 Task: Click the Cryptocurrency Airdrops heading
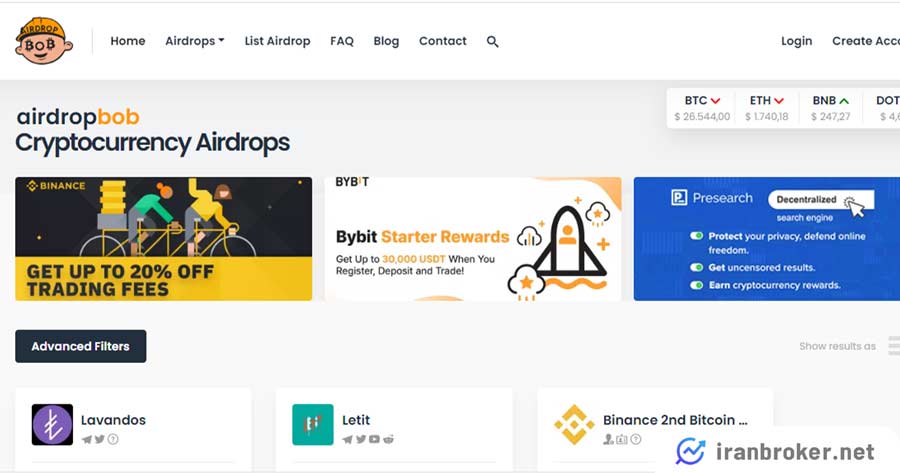(x=153, y=144)
